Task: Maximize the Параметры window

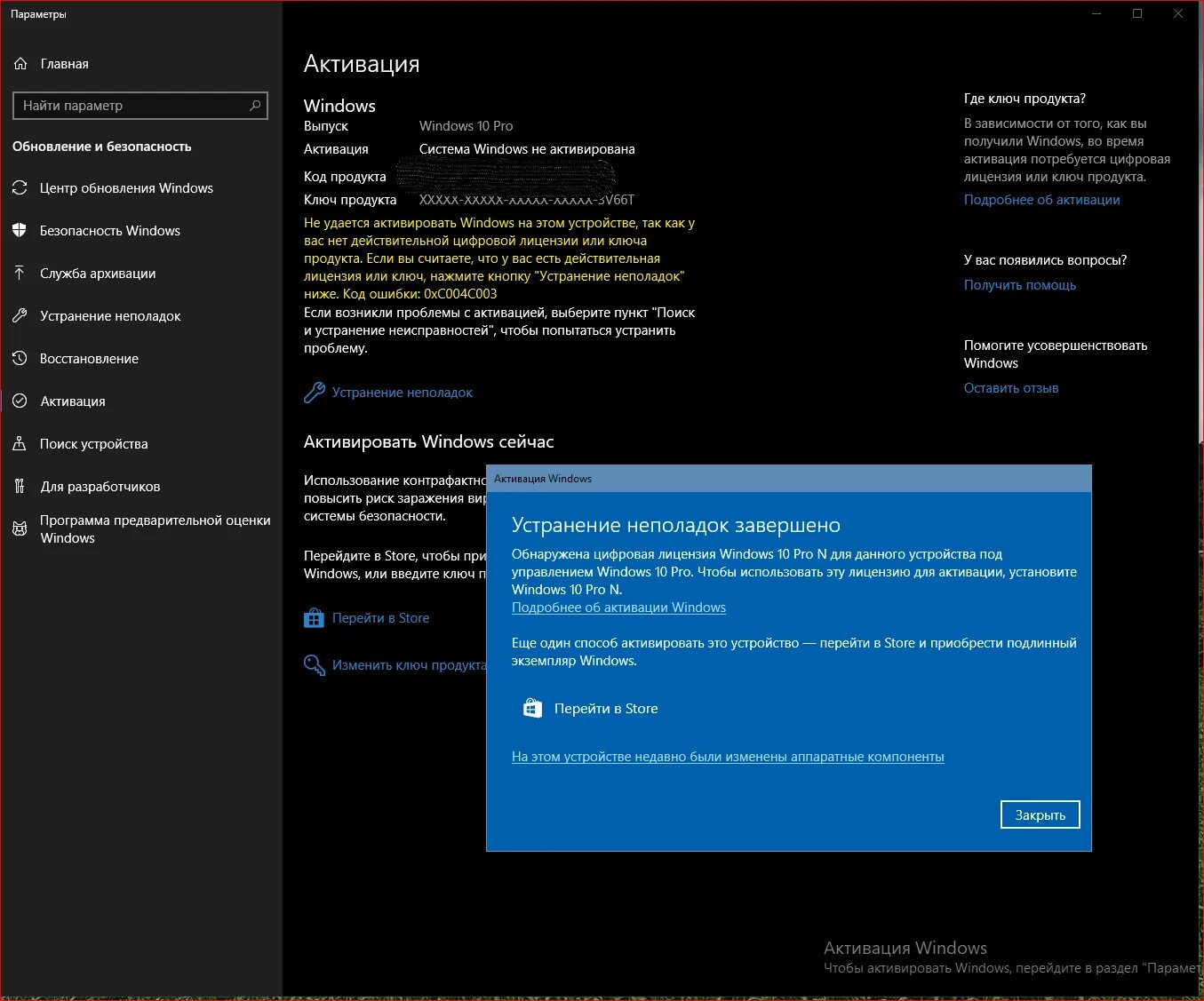Action: (x=1137, y=13)
